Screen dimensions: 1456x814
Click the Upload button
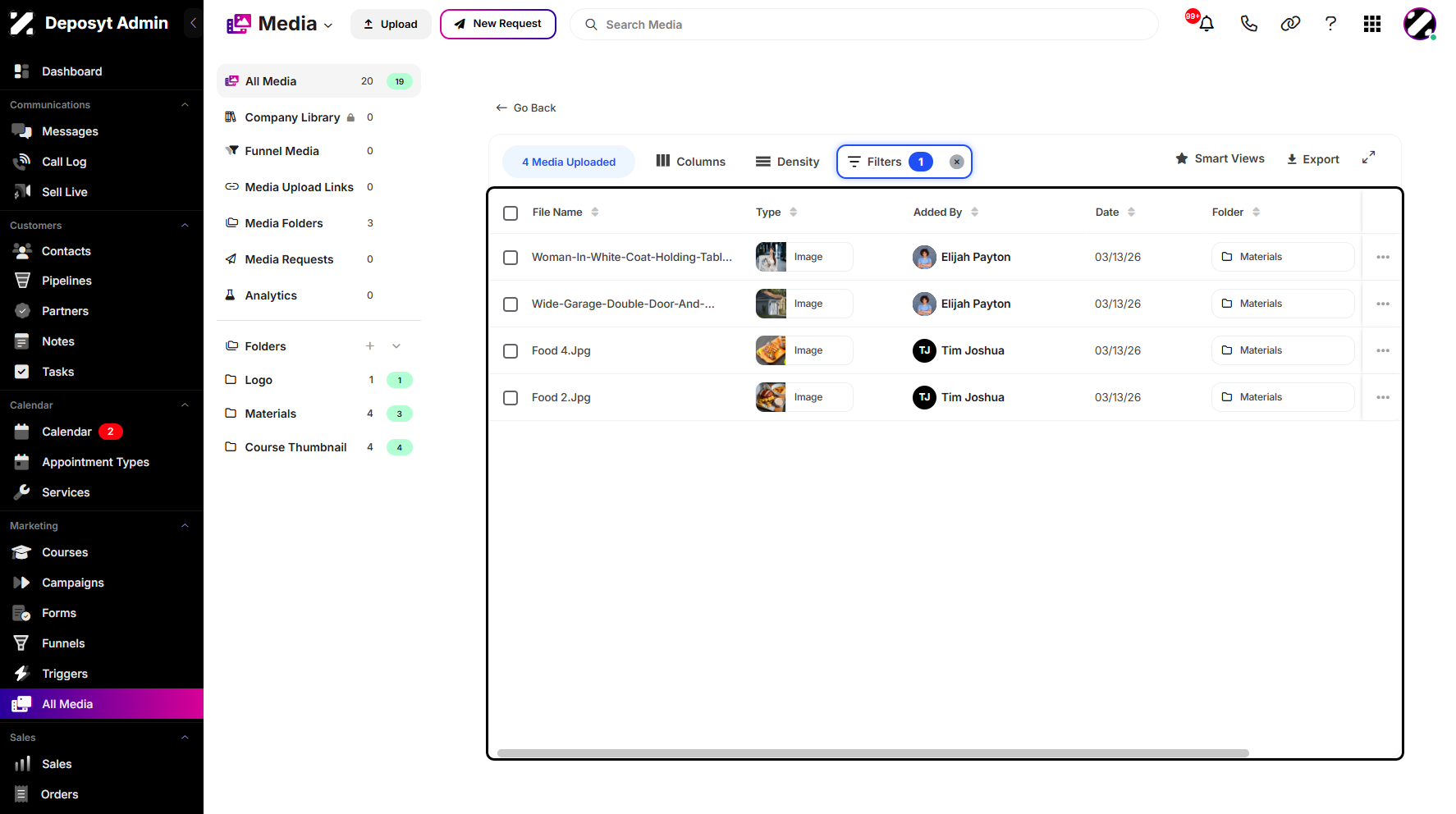[x=391, y=24]
